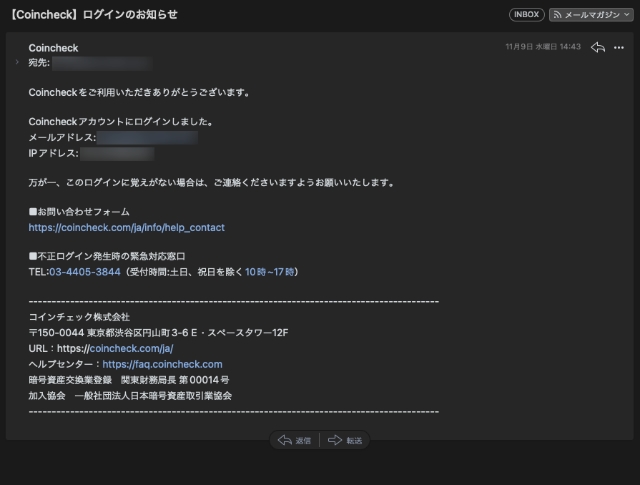Click the 返信 reply button at bottom
The image size is (640, 485).
pyautogui.click(x=294, y=440)
